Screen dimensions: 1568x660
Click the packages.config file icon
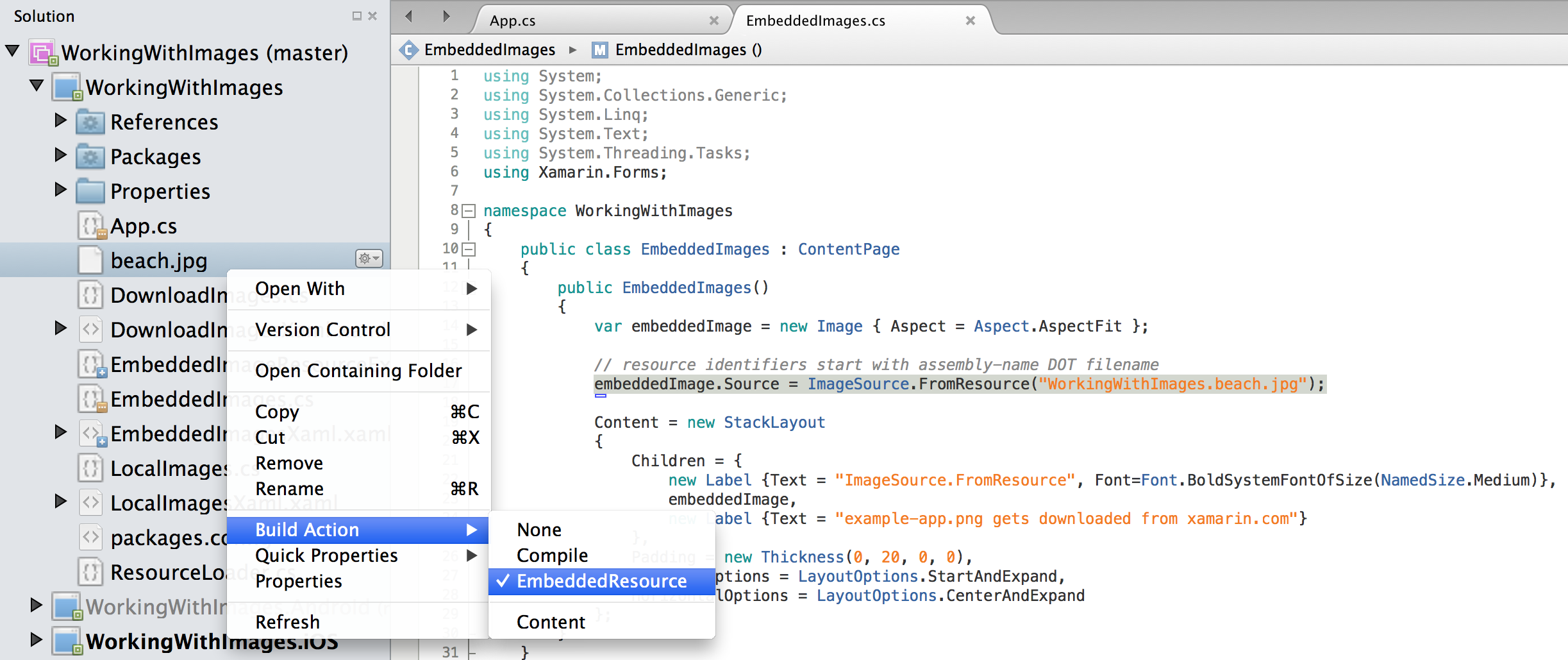coord(91,537)
